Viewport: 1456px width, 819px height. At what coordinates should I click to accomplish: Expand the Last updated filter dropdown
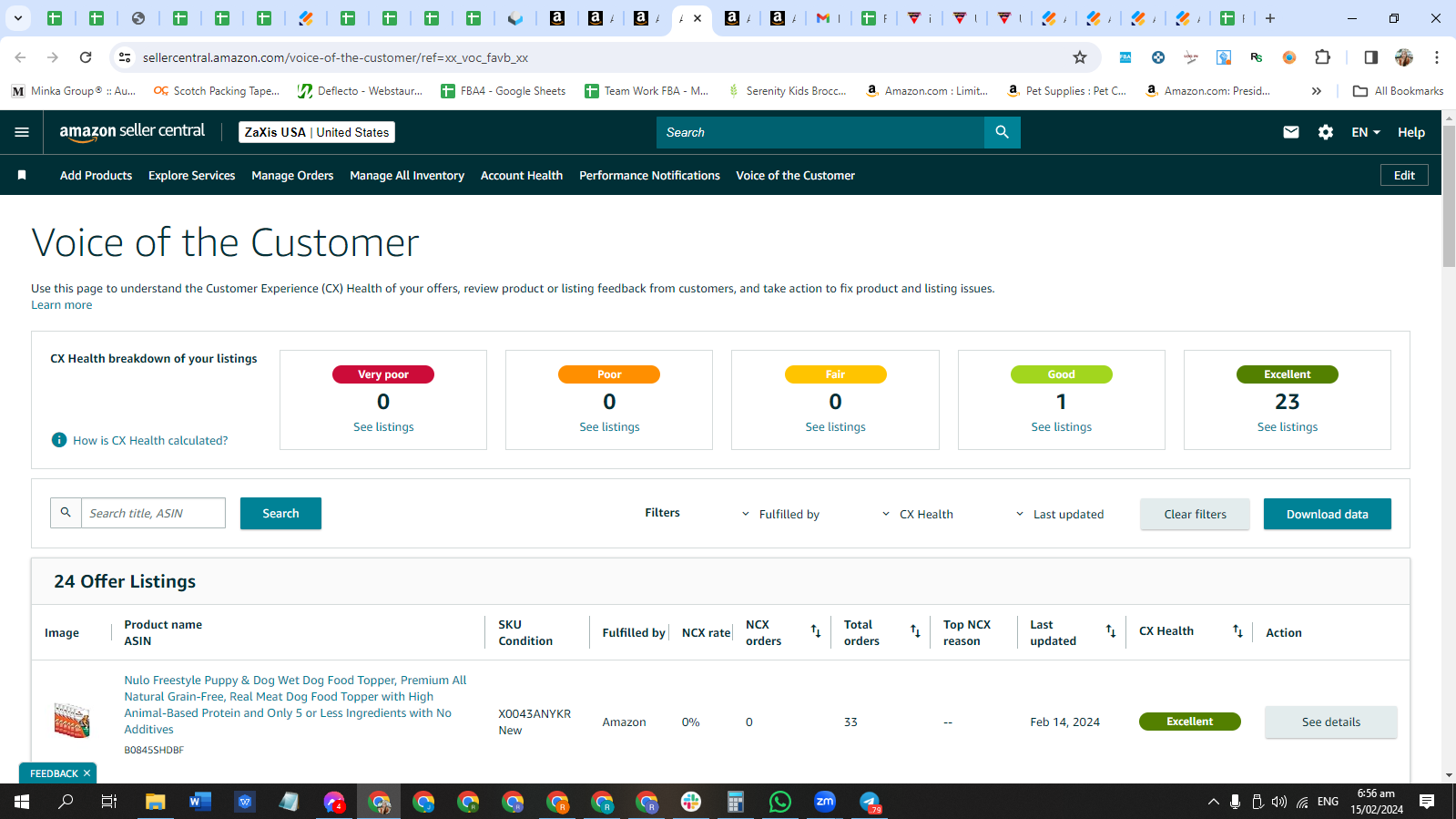coord(1059,514)
